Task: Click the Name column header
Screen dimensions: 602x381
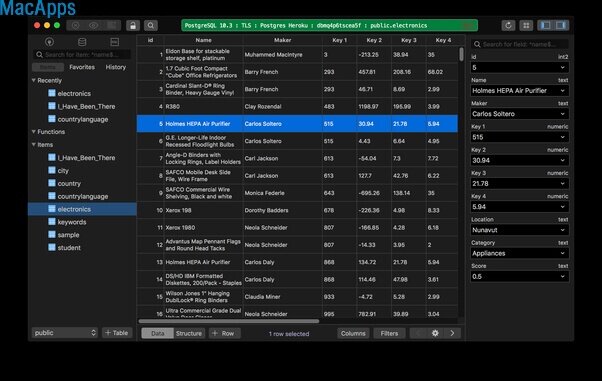Action: 203,40
